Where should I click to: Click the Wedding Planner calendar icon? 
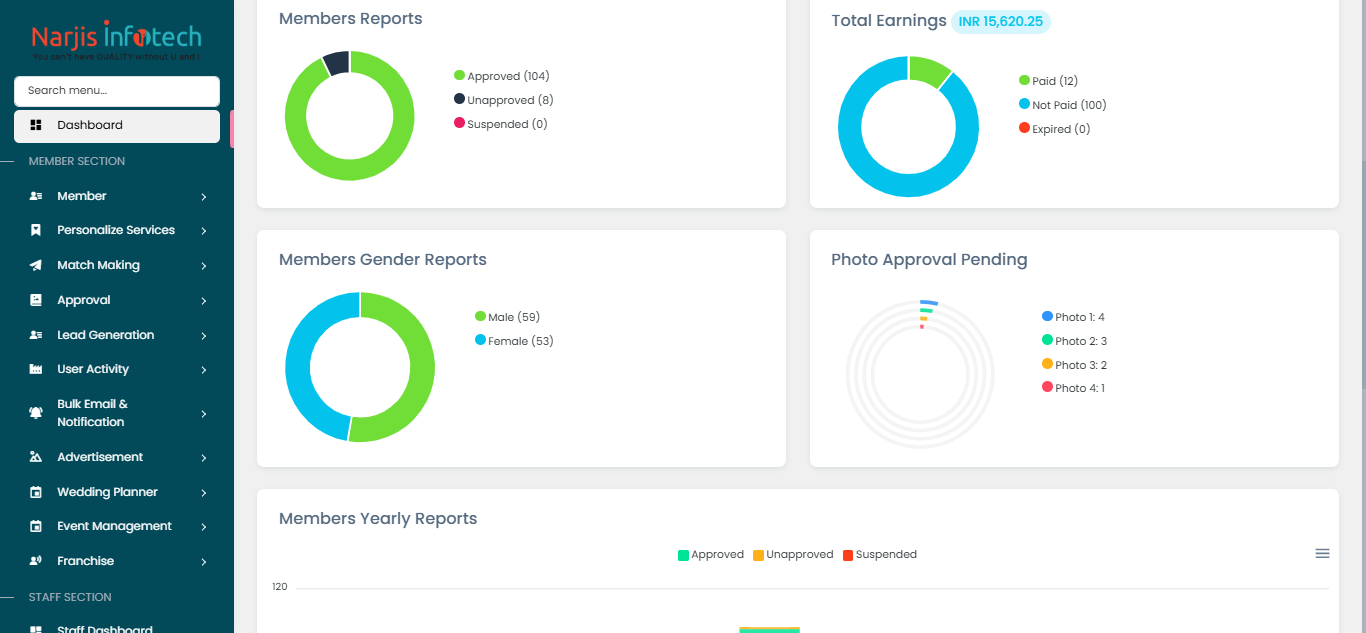point(36,492)
